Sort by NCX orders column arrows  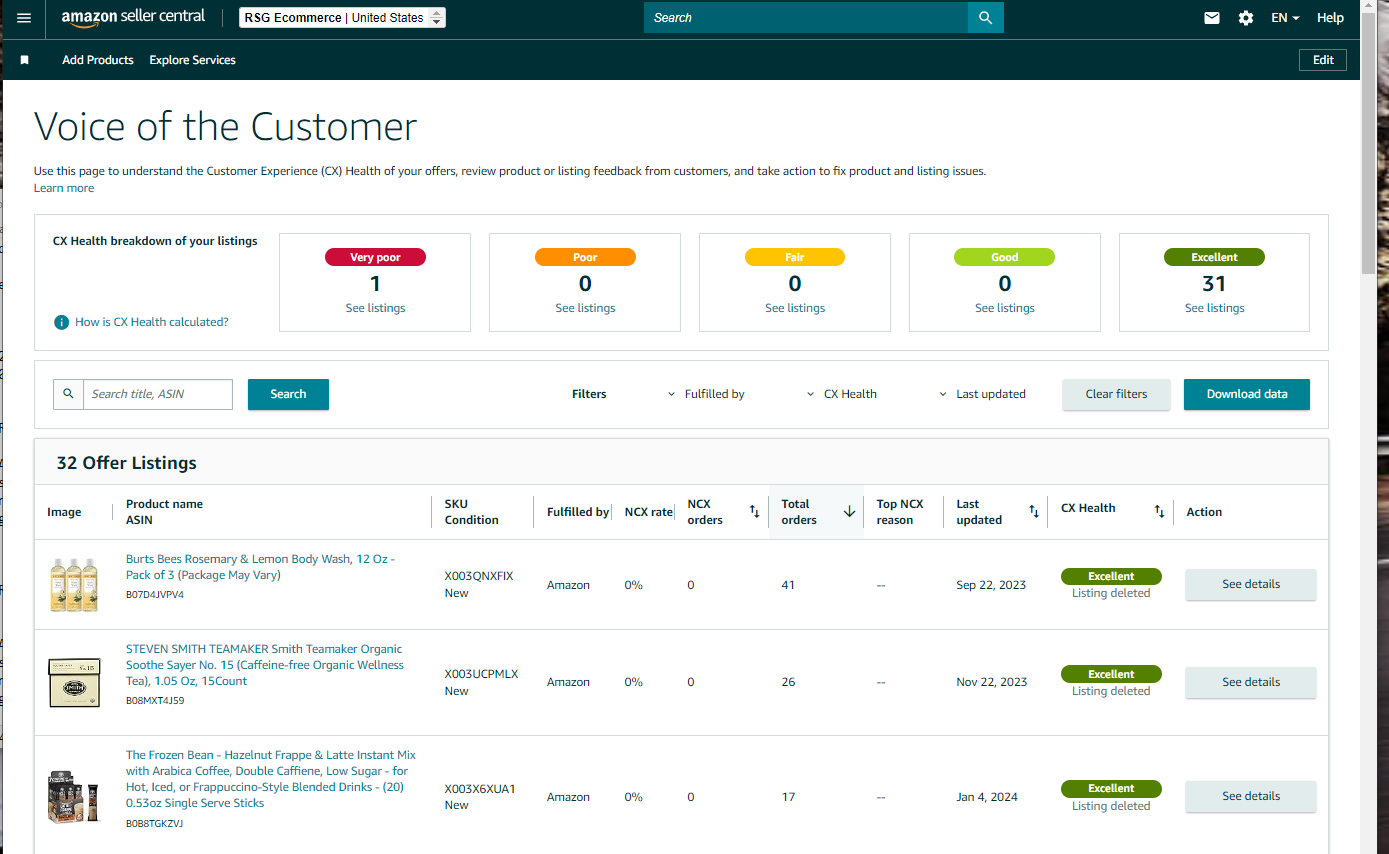(x=755, y=512)
